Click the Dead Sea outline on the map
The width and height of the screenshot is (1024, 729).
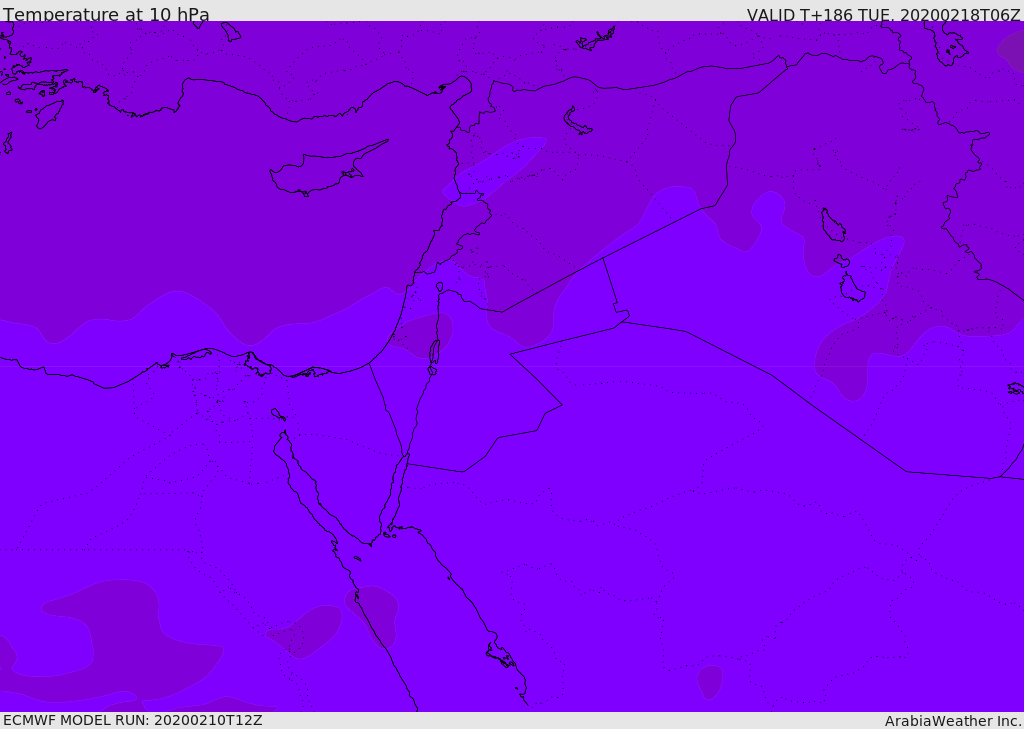[434, 352]
